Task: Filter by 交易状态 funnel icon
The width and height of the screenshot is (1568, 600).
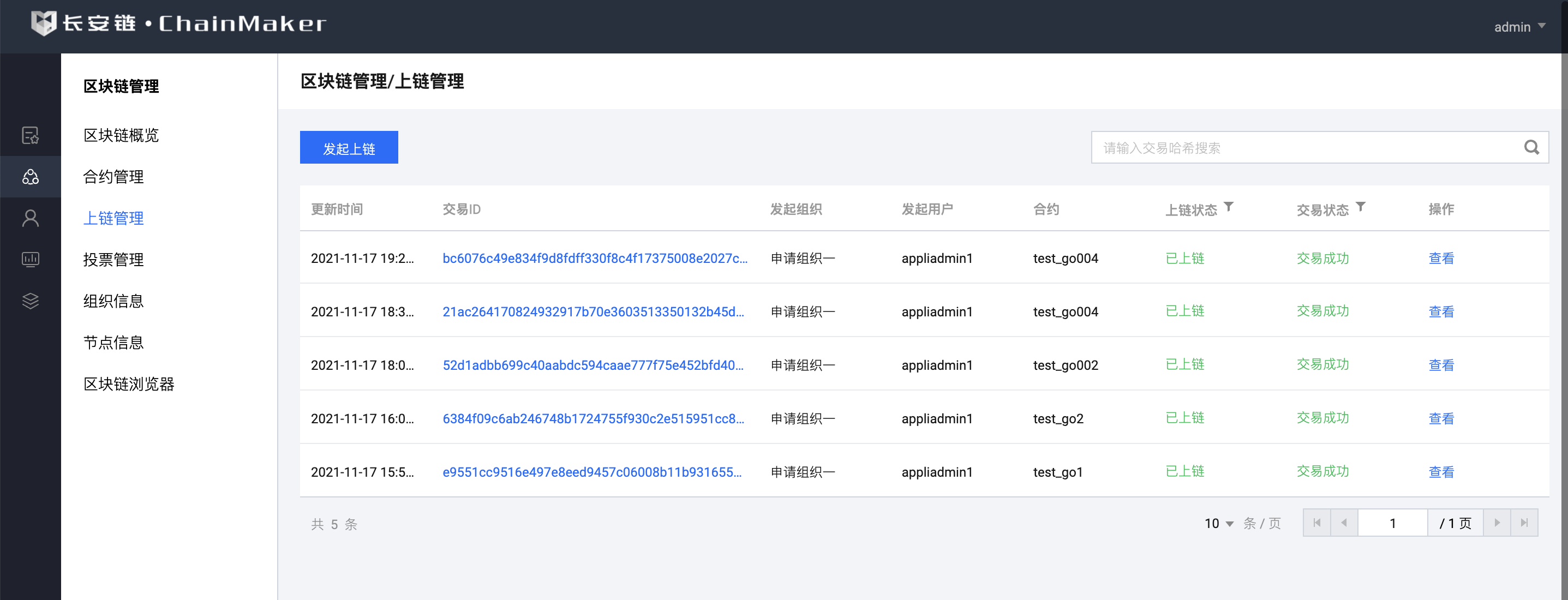Action: [1361, 207]
